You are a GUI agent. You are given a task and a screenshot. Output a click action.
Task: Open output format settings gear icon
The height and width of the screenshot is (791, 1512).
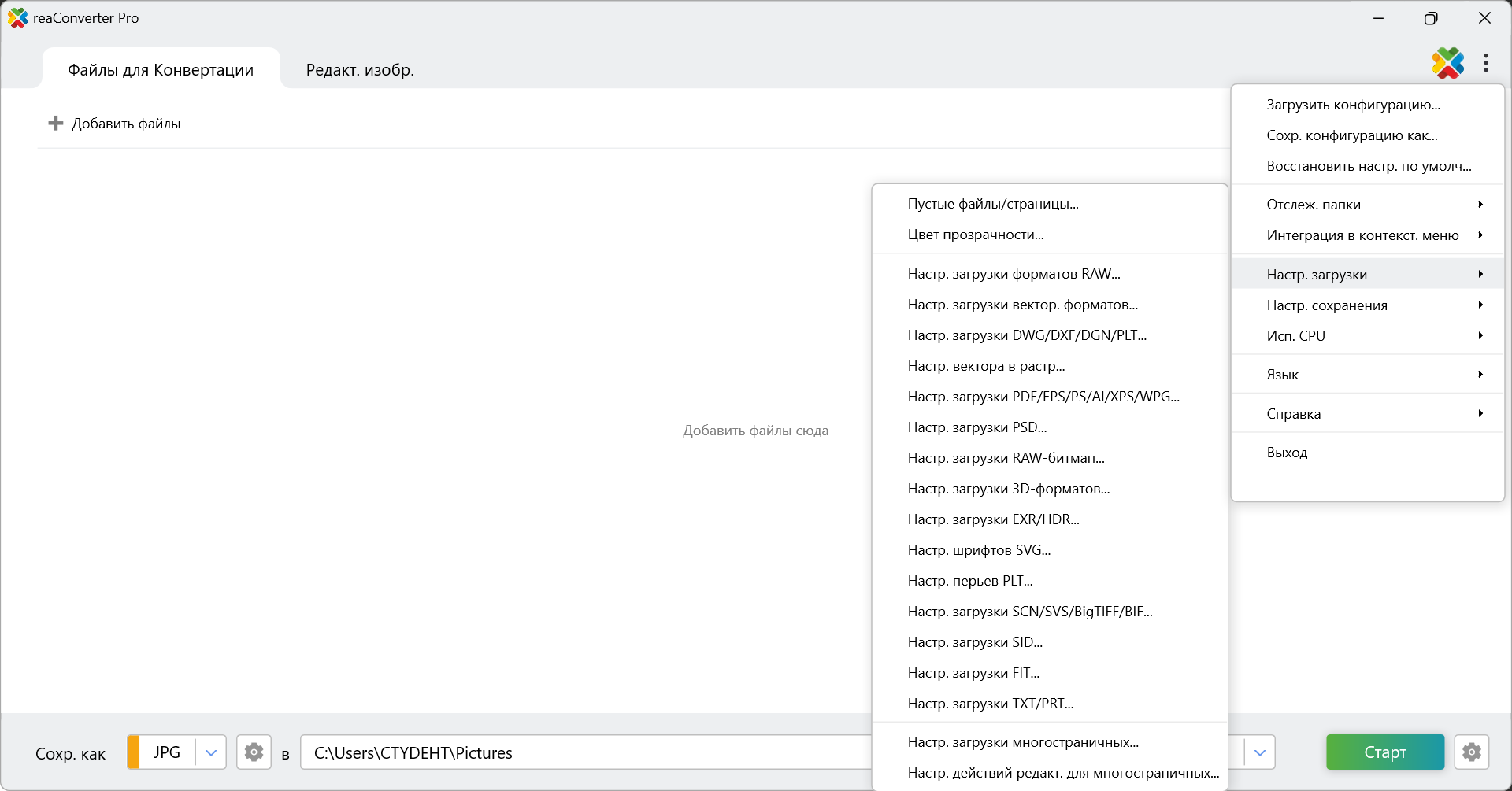(x=254, y=752)
